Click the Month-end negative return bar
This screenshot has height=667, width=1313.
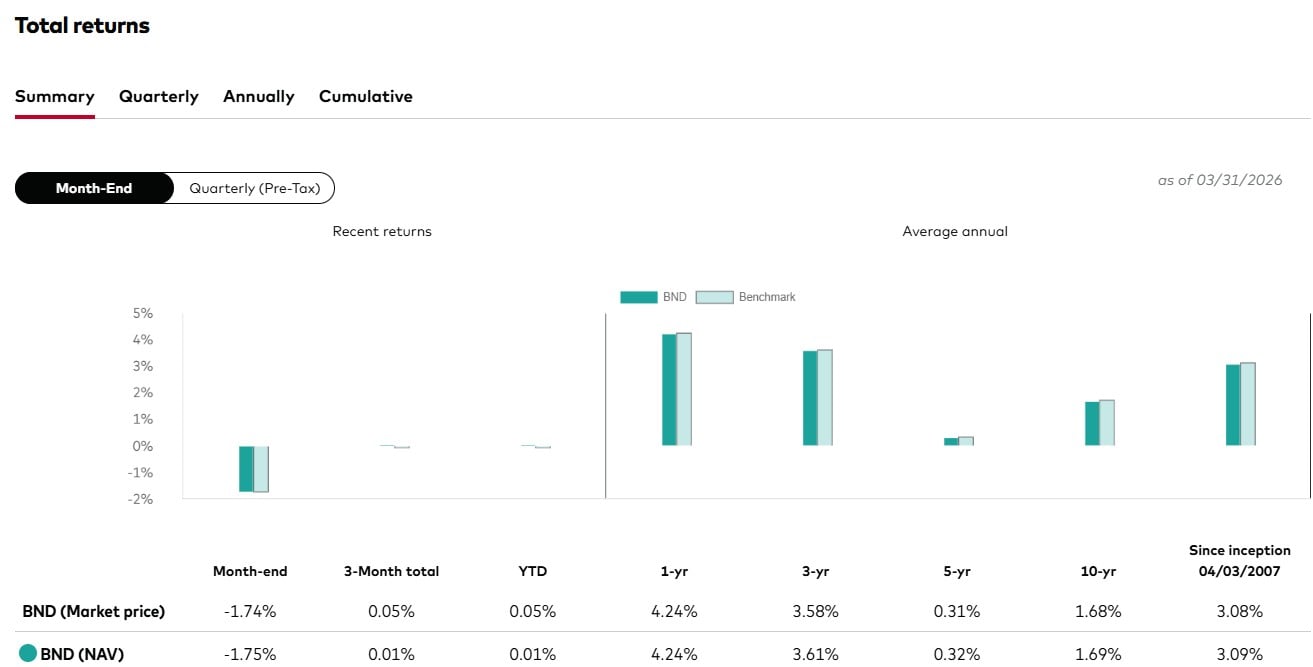point(246,468)
